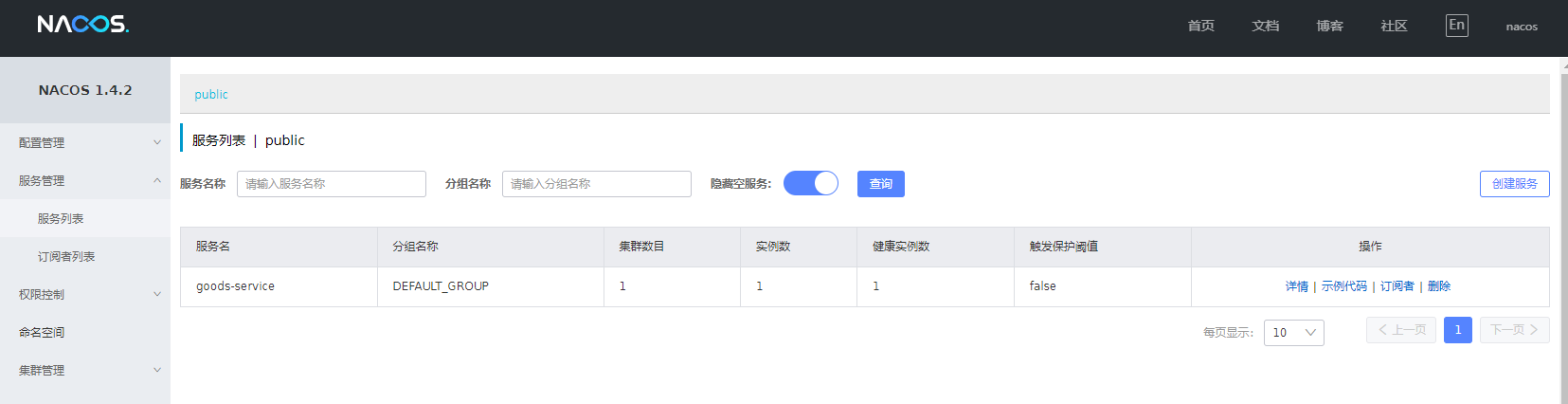Open the page size dropdown showing 10
This screenshot has height=404, width=1568.
[1294, 333]
